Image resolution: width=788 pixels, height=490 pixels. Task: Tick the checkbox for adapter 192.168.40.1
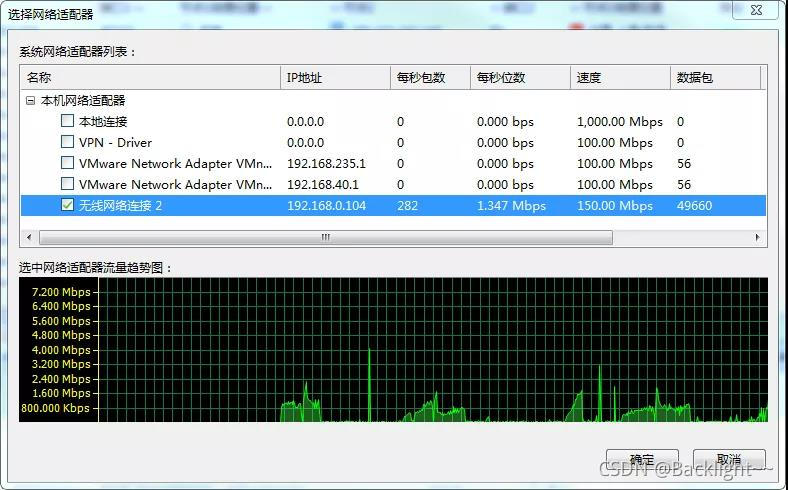[x=67, y=184]
